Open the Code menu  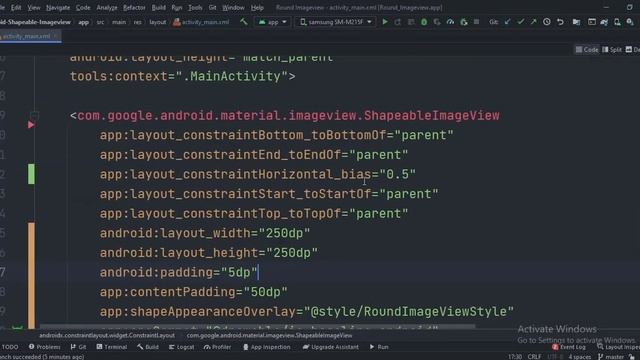[83, 7]
